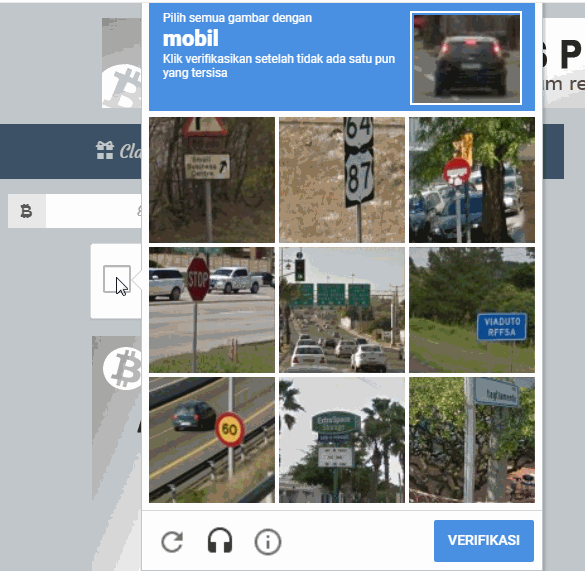The image size is (585, 571).
Task: Click the Bitcoin symbol beside the input field
Action: [26, 211]
